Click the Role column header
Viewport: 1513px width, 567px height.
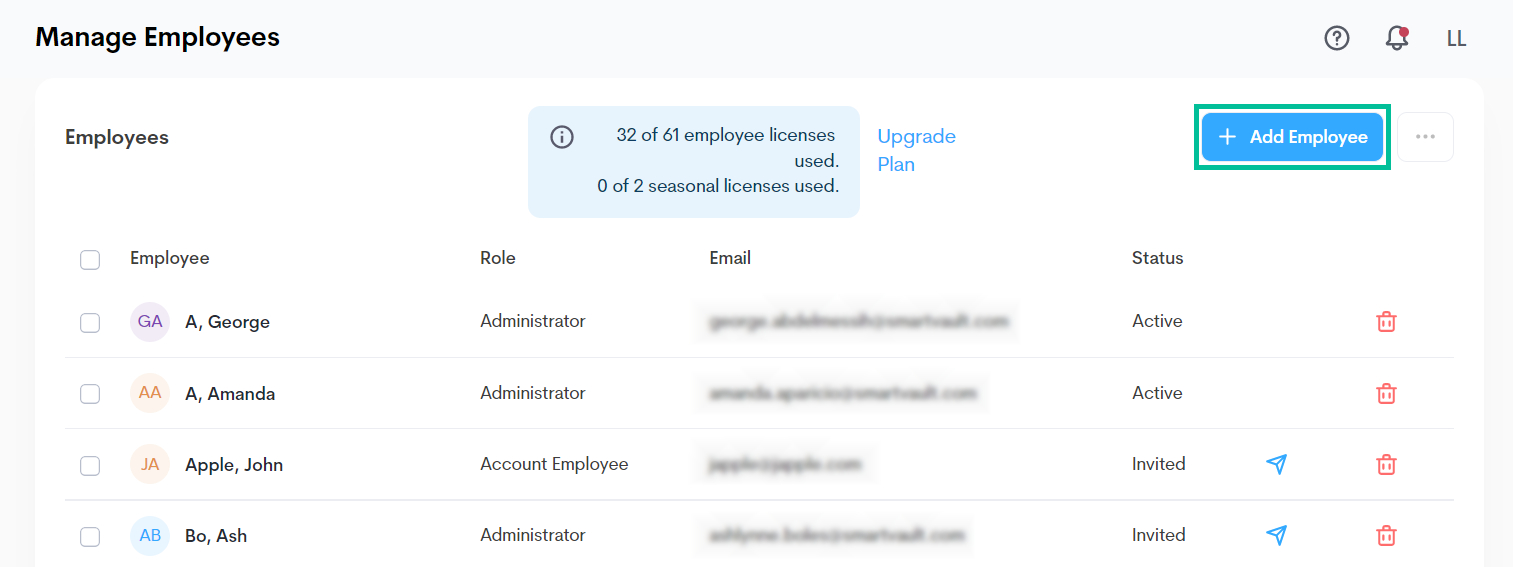498,258
